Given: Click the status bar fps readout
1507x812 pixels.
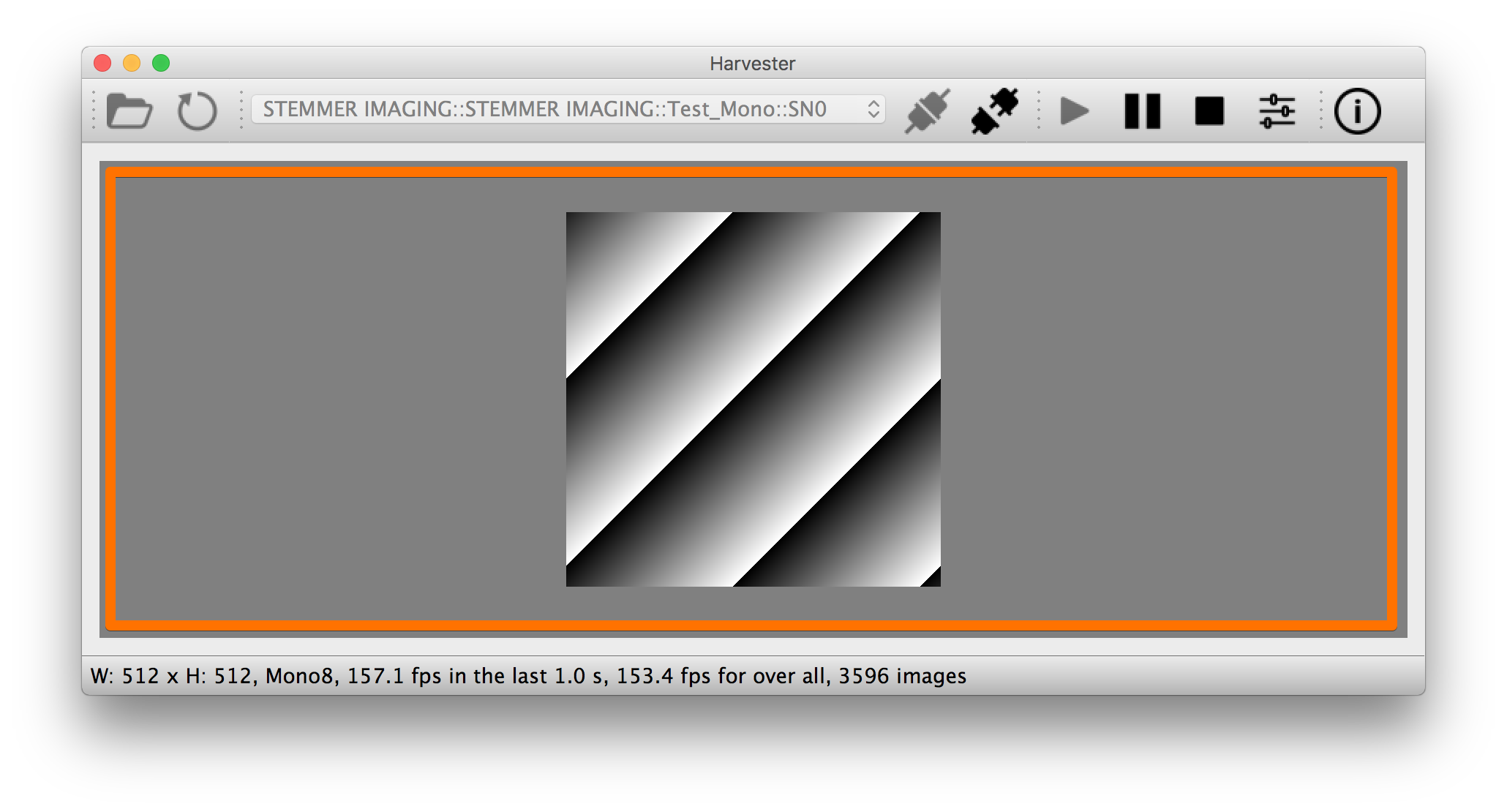Looking at the screenshot, I should (528, 675).
